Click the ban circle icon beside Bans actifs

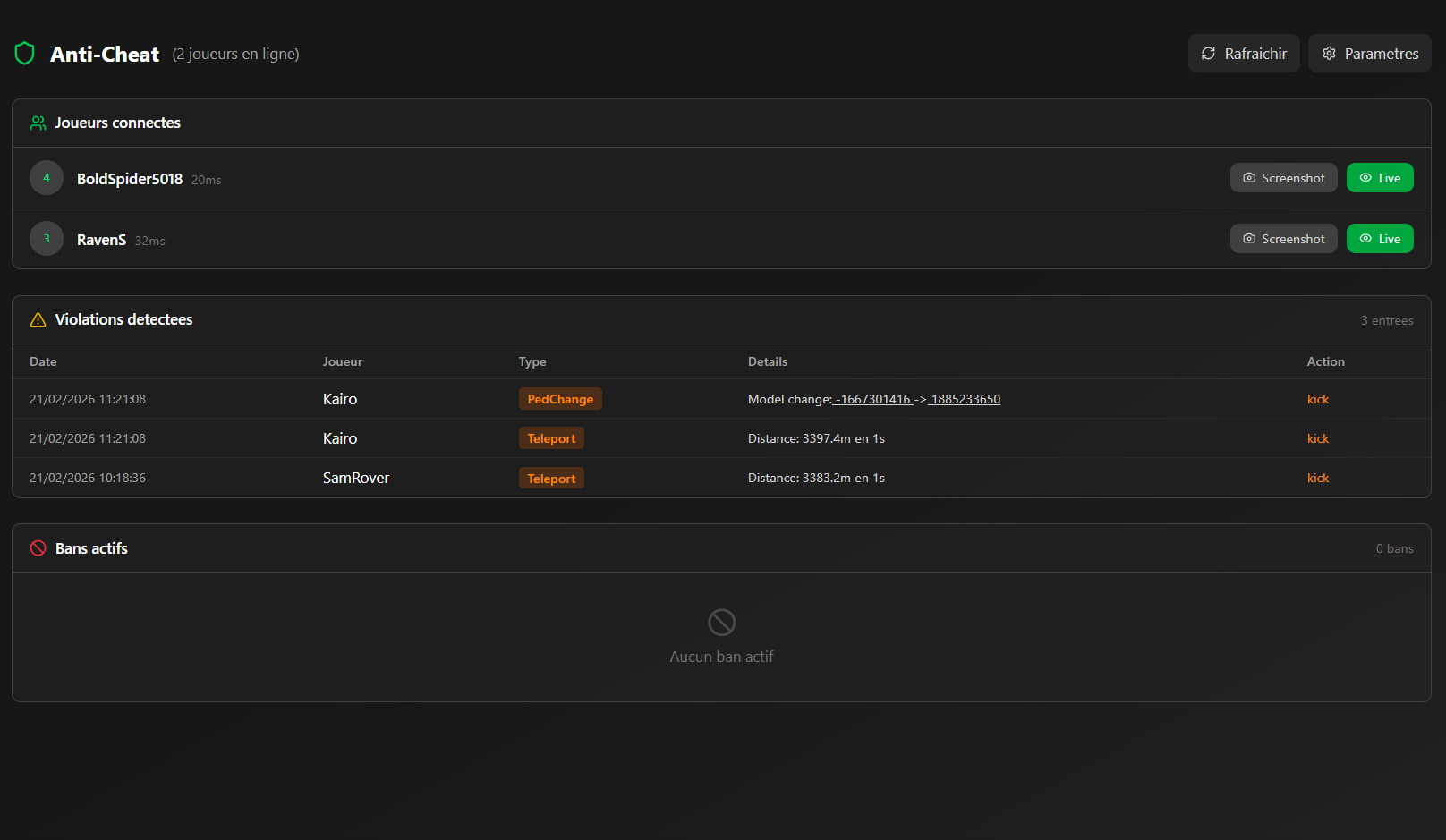pos(38,547)
